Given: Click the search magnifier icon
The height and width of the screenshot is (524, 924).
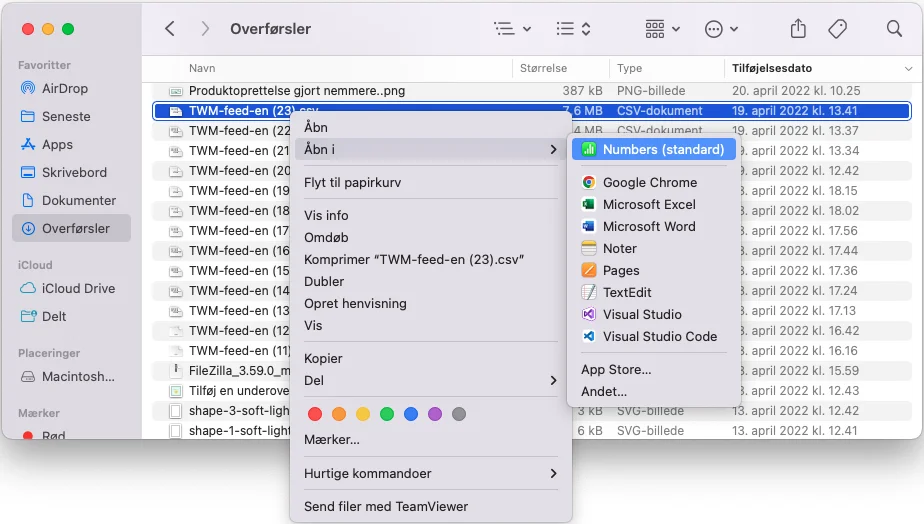Looking at the screenshot, I should click(x=894, y=28).
